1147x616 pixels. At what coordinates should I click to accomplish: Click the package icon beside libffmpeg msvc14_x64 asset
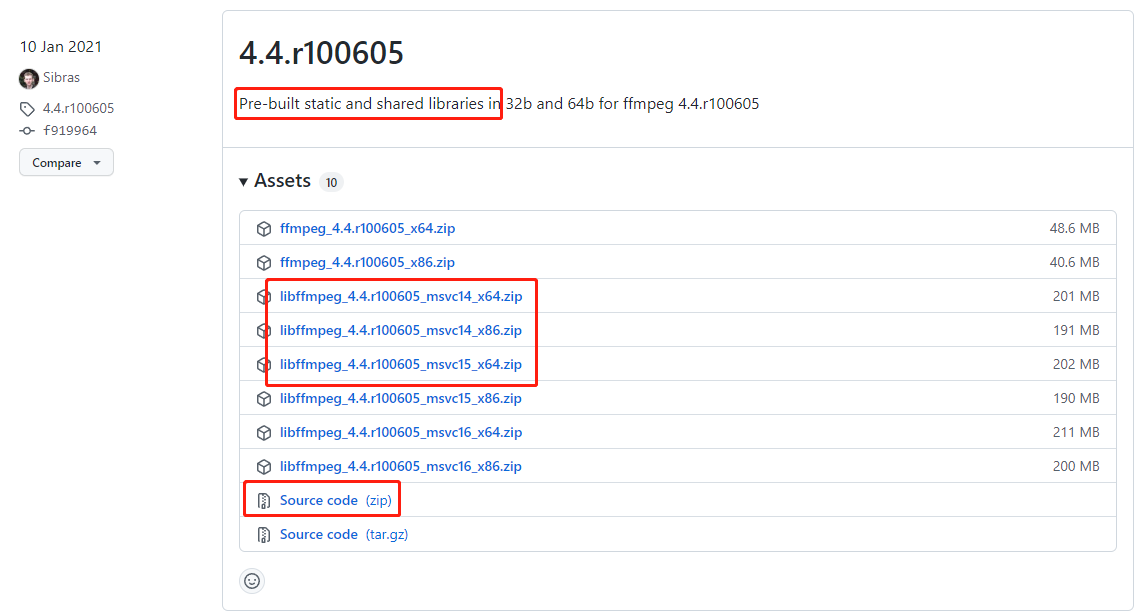264,297
